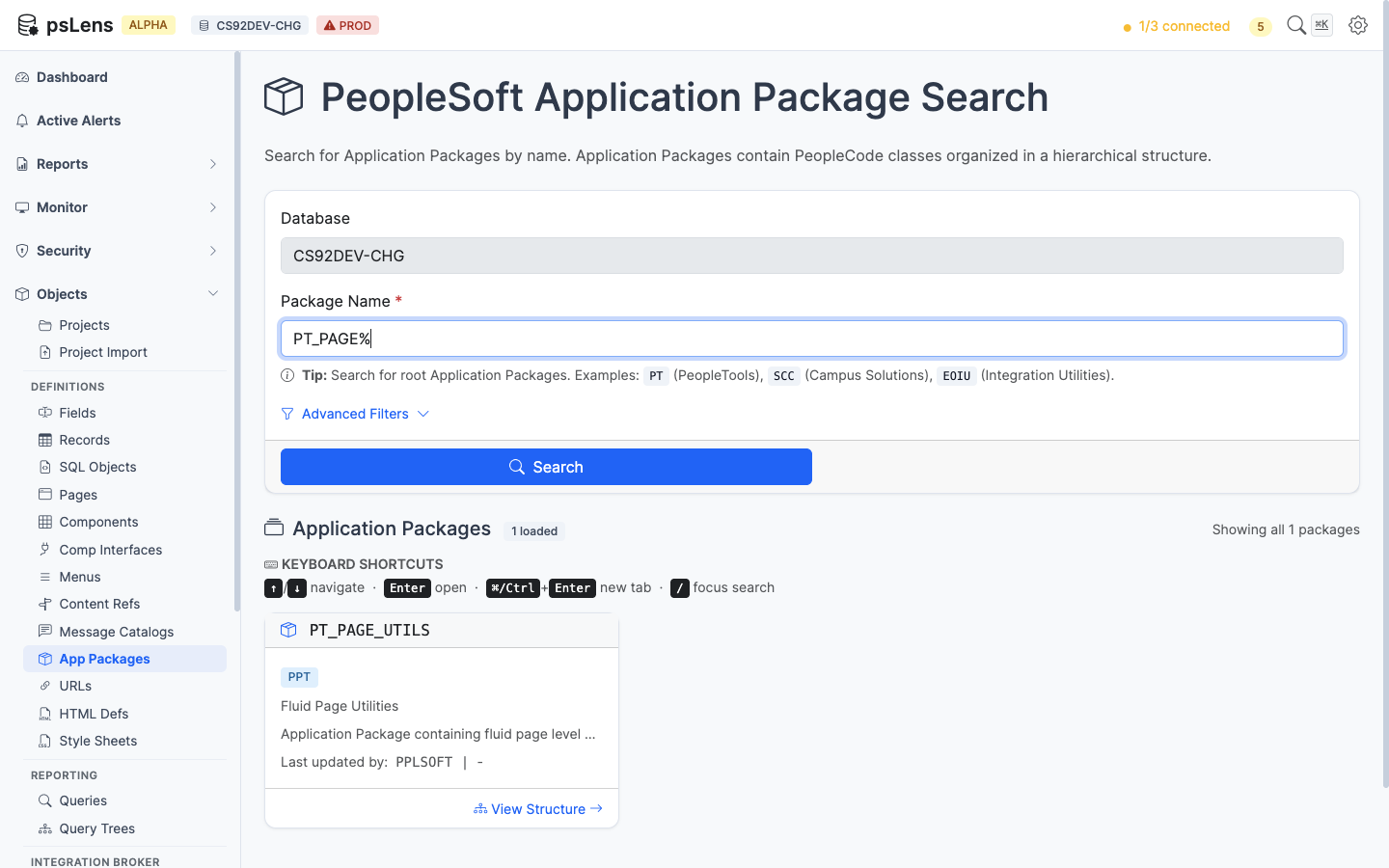The width and height of the screenshot is (1389, 868).
Task: Expand the Advanced Filters section
Action: (355, 414)
